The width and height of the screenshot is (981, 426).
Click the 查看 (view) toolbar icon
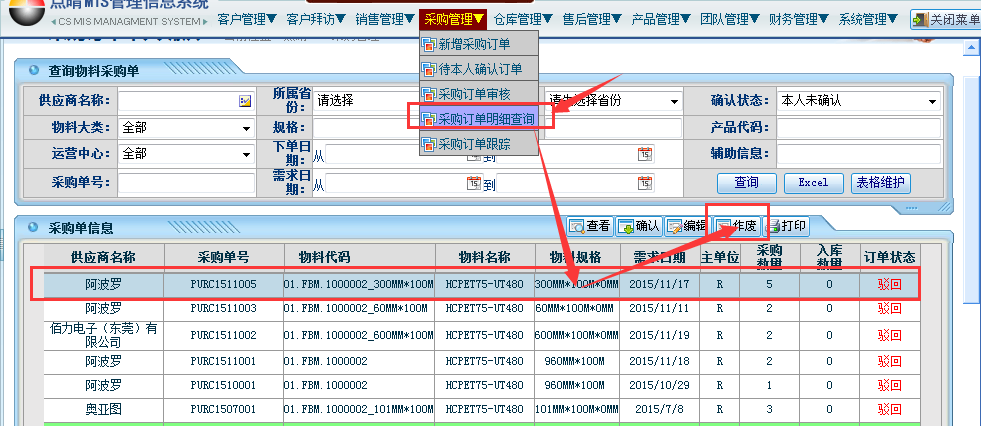tap(589, 226)
